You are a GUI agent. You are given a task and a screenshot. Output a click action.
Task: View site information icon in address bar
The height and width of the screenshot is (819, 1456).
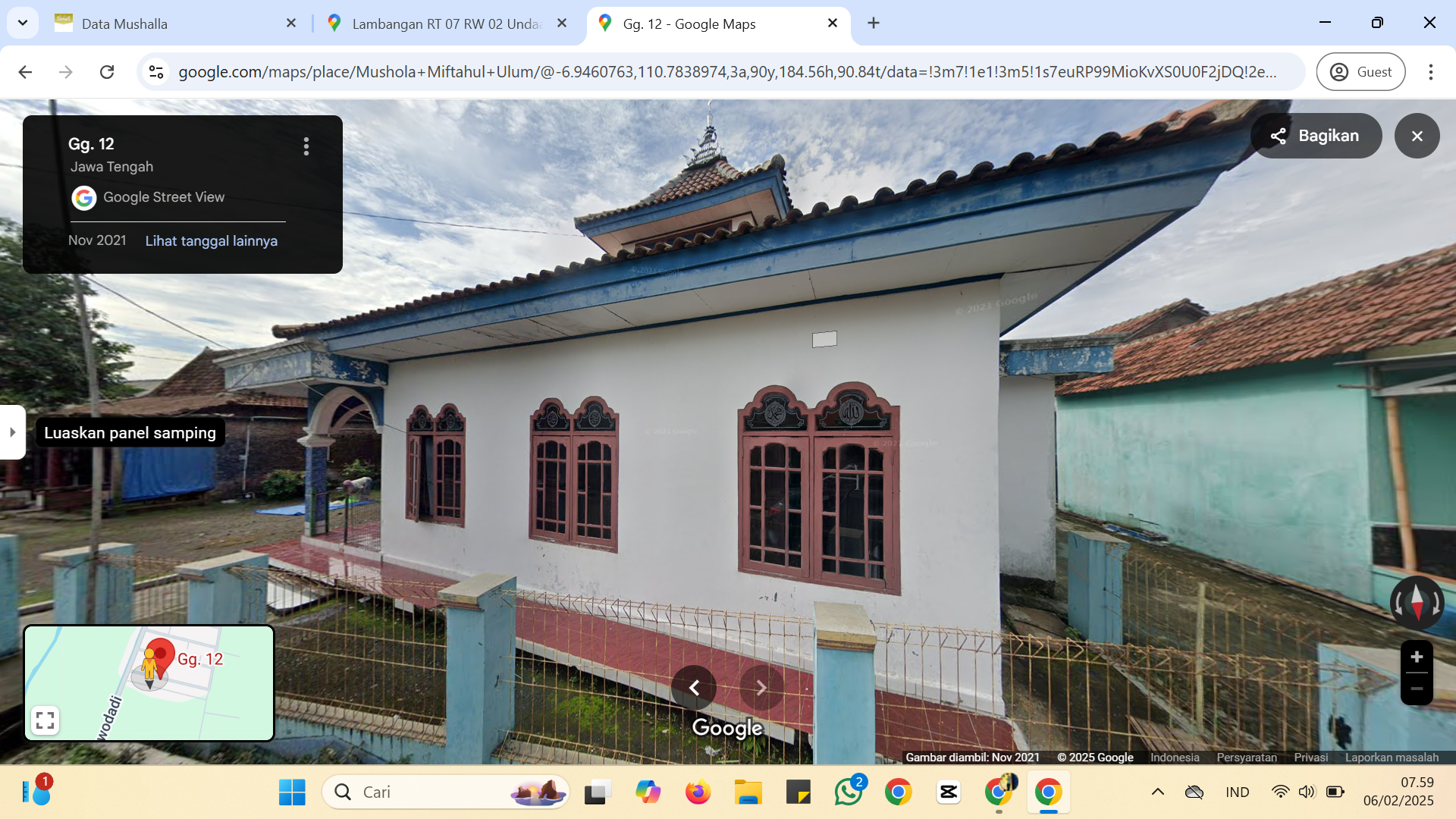156,72
